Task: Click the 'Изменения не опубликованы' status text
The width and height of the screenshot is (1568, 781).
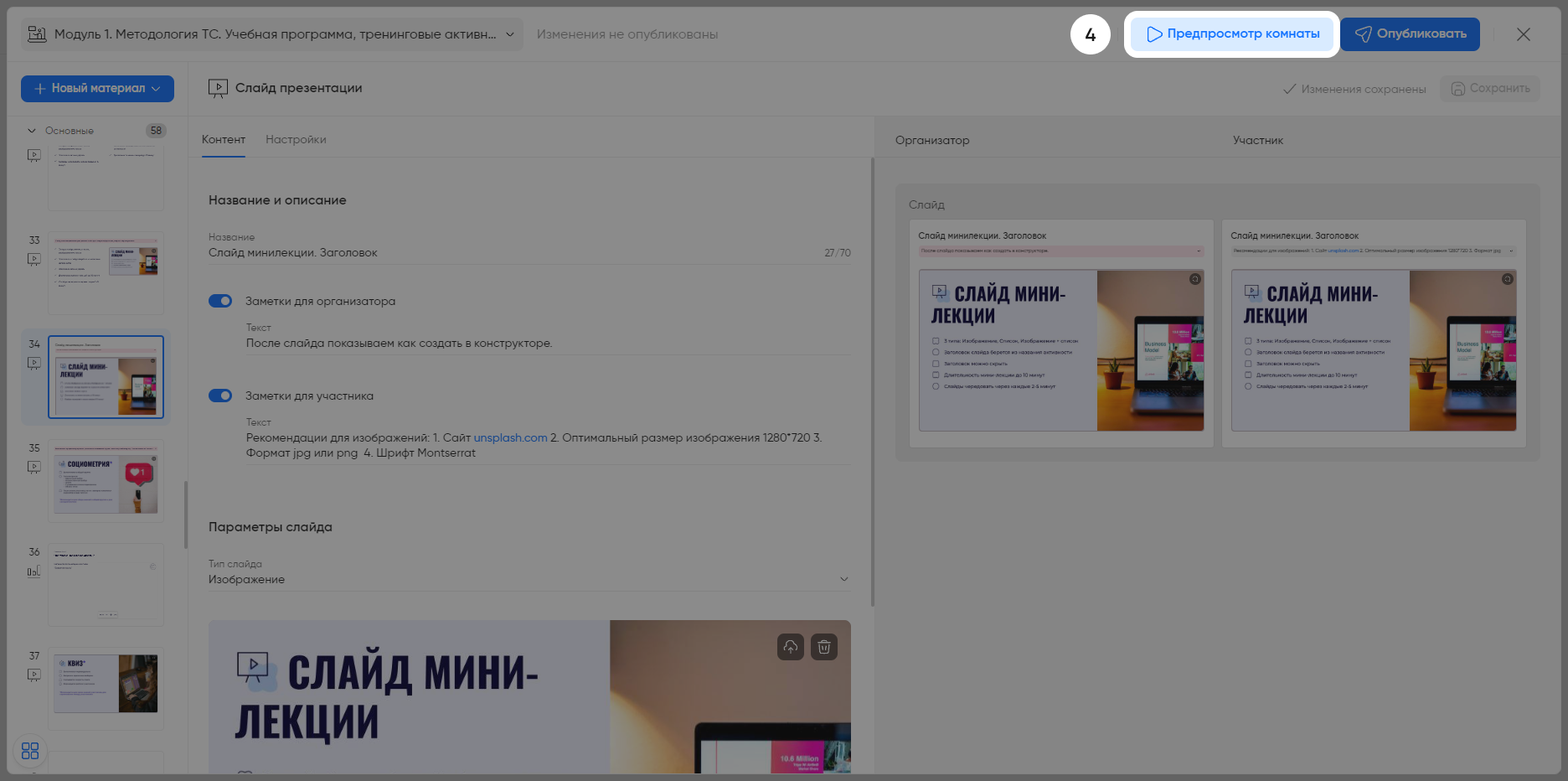Action: [627, 34]
